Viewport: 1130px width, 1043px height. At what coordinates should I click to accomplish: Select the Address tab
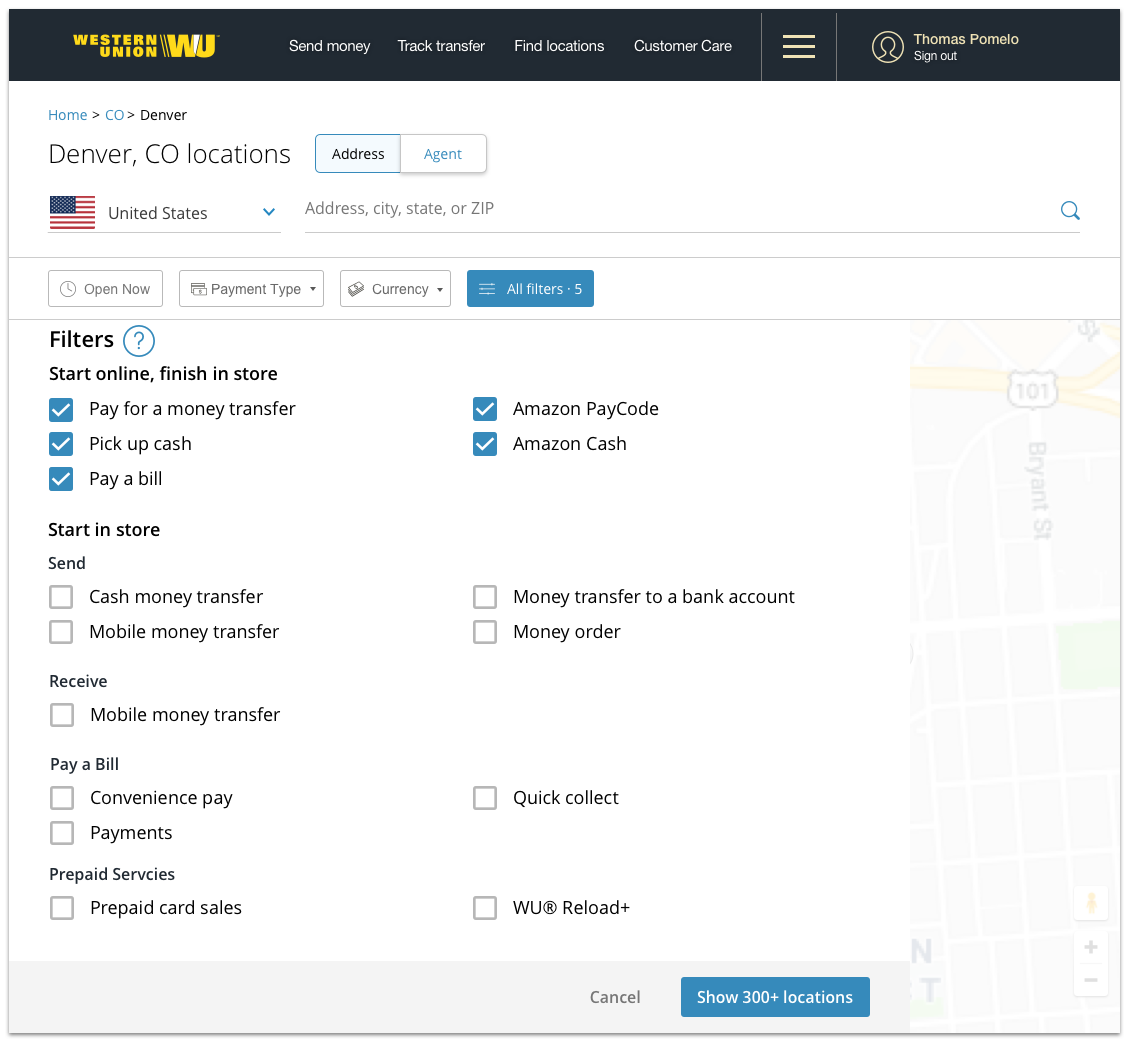pyautogui.click(x=358, y=154)
